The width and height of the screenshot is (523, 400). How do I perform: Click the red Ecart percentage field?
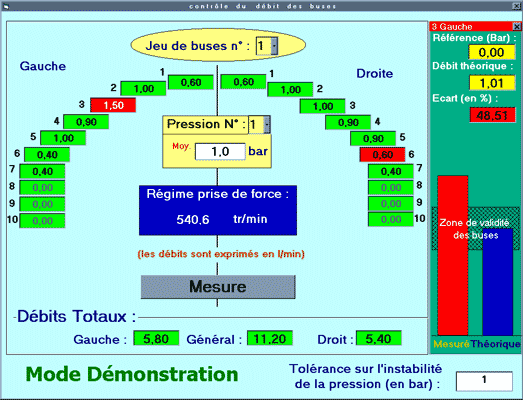[492, 115]
